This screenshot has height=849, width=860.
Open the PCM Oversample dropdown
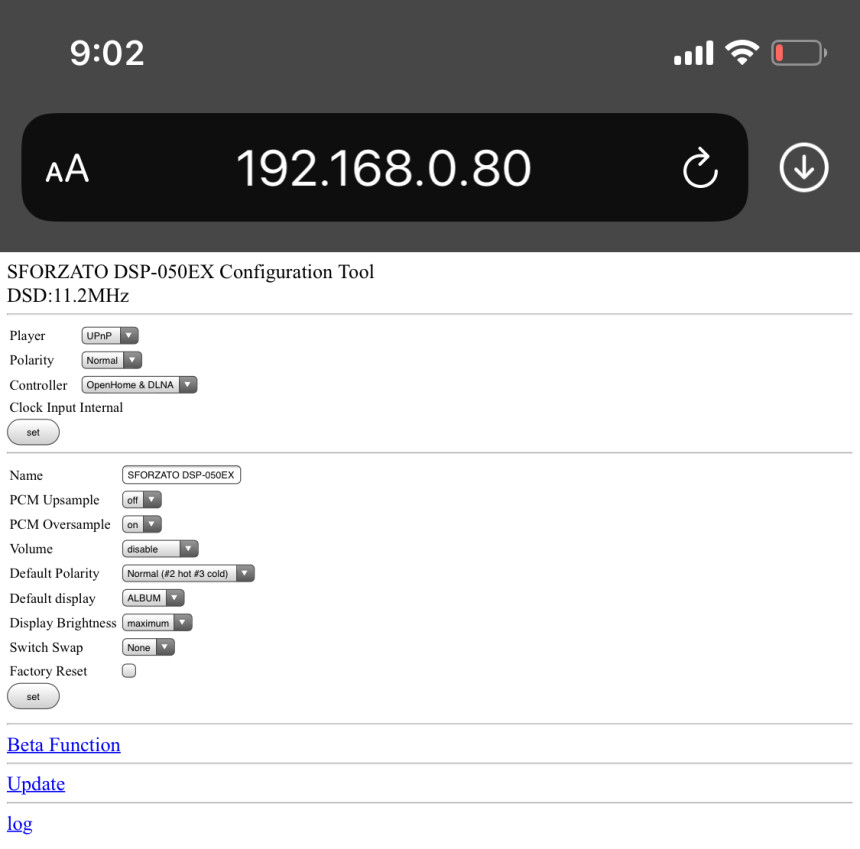click(142, 524)
